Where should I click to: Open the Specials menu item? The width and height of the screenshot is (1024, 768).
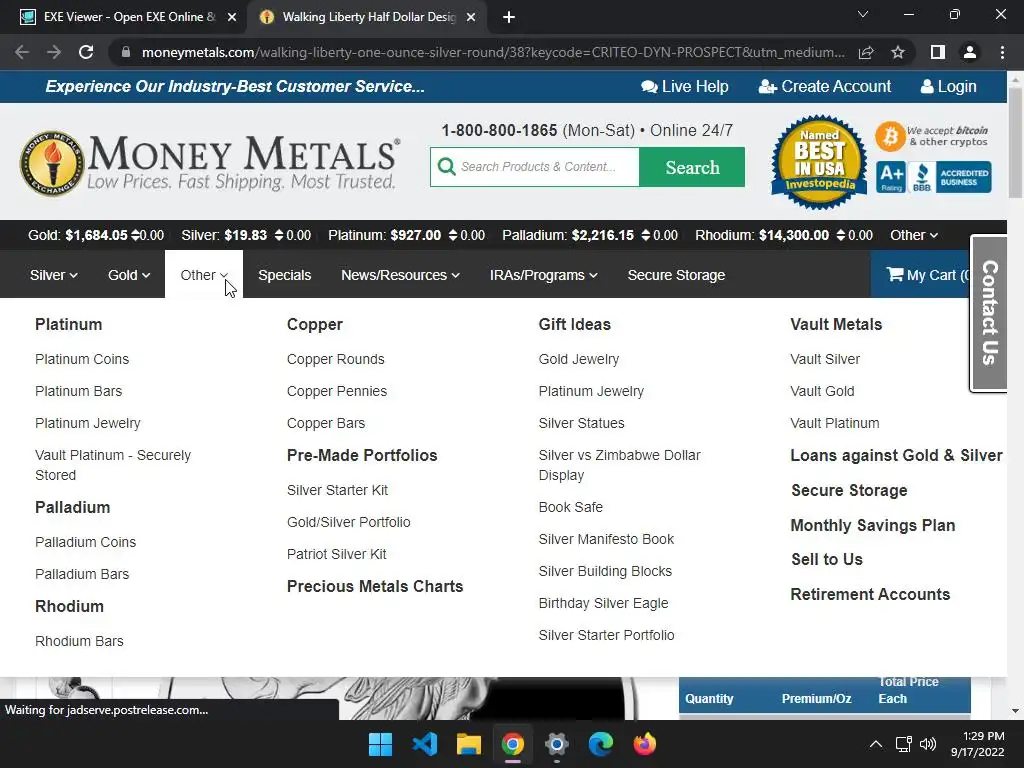[x=284, y=275]
